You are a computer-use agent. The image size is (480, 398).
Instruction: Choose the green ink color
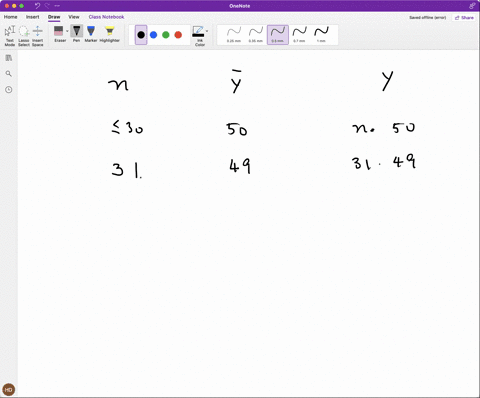[x=166, y=35]
